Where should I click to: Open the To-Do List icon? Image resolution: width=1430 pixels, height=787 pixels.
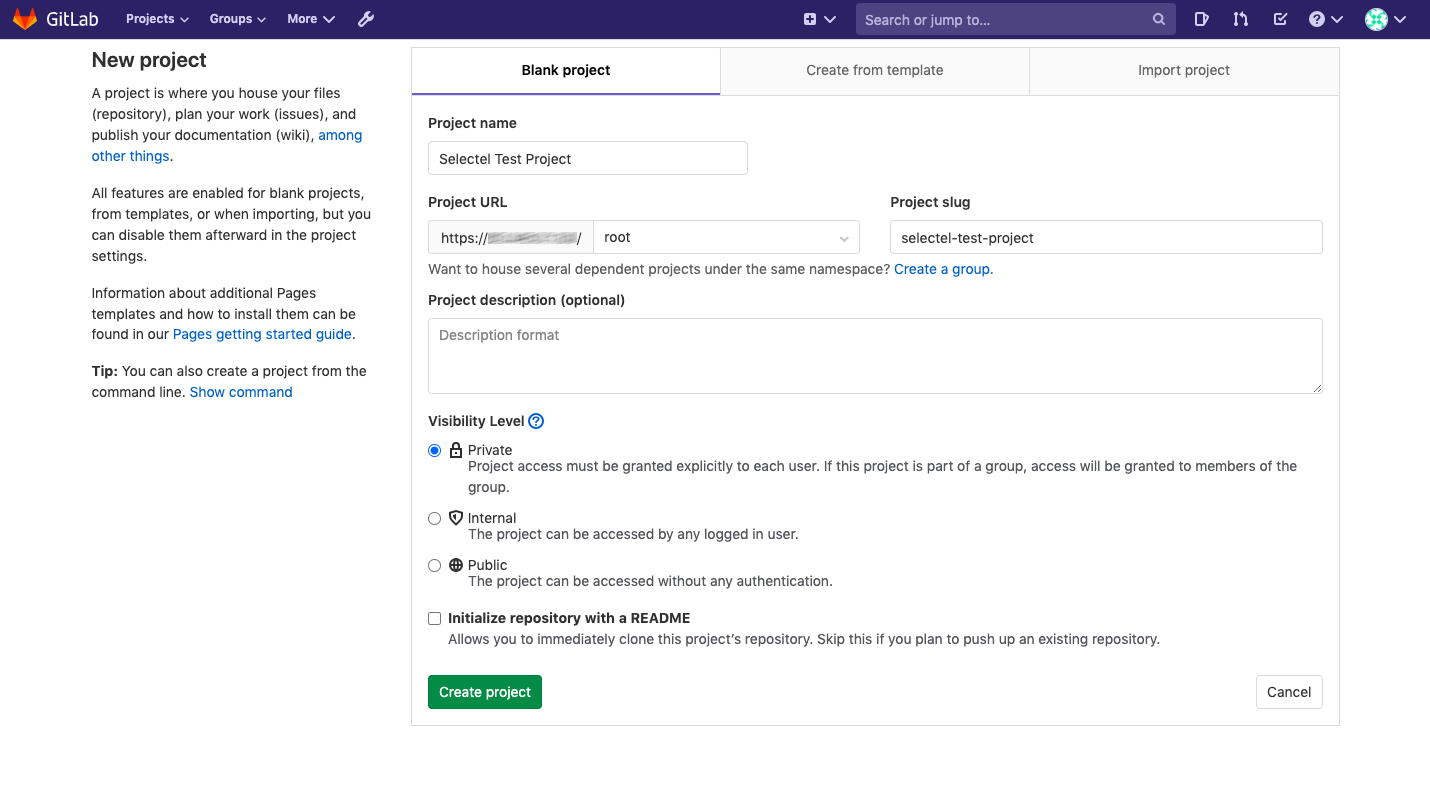[1280, 18]
